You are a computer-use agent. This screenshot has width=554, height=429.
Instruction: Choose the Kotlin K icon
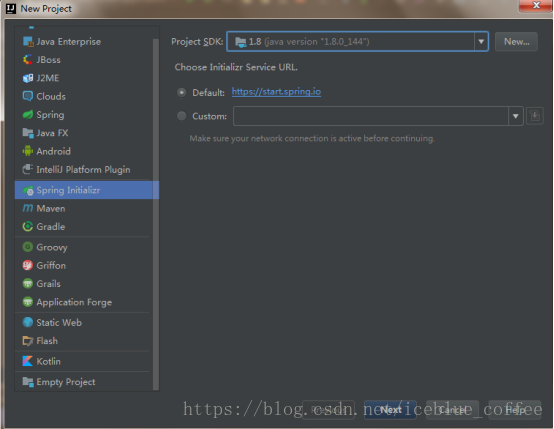[28, 361]
